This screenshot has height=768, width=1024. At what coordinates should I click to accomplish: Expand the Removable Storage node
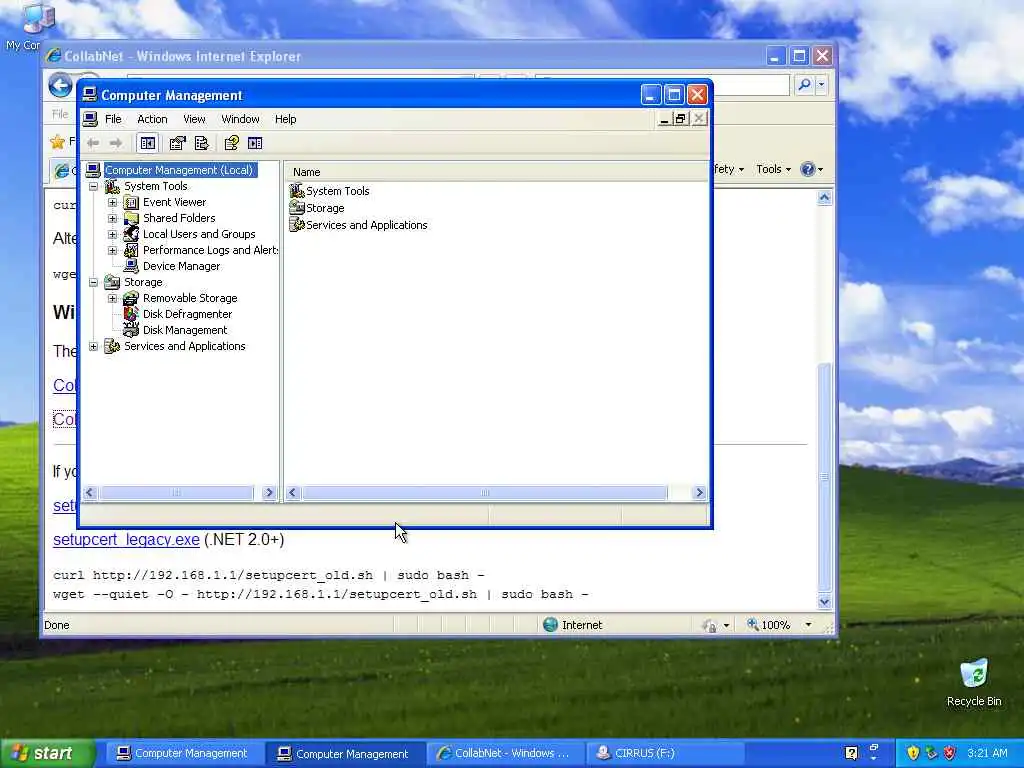[x=112, y=298]
